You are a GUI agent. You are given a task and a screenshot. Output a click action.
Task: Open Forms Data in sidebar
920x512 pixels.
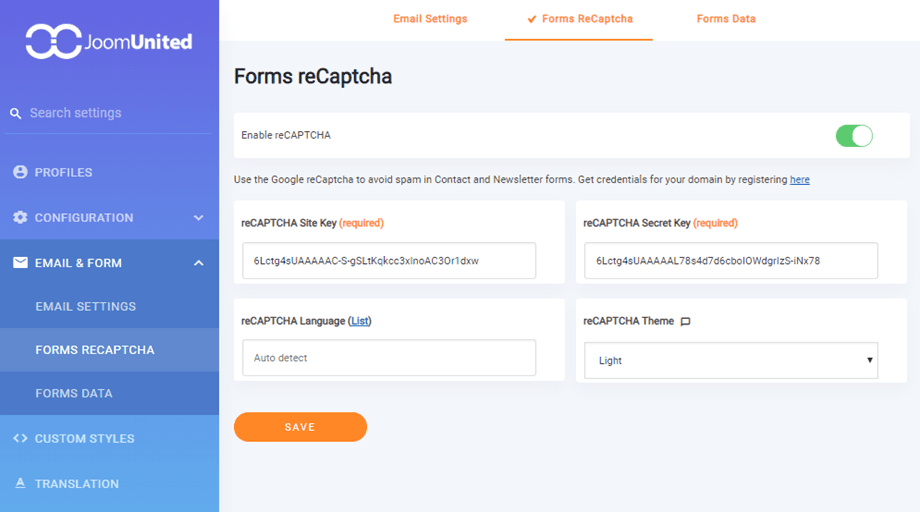point(109,393)
